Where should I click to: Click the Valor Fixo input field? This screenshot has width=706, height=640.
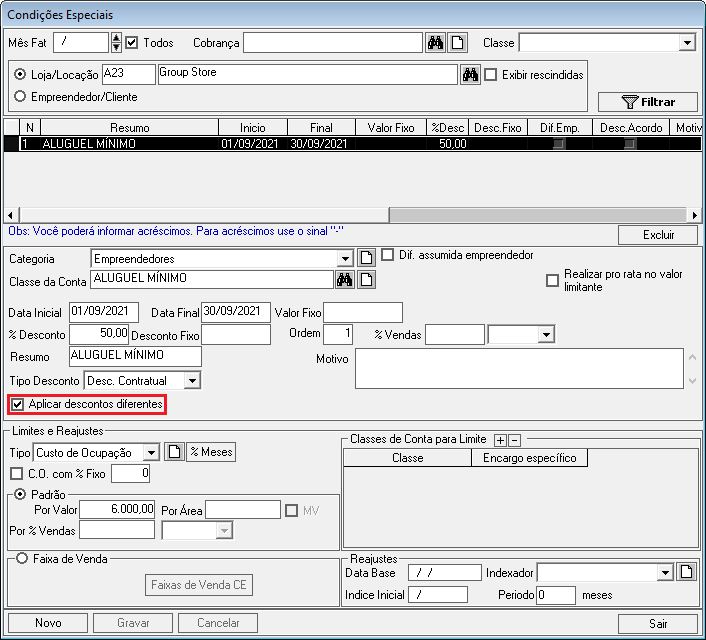click(363, 312)
